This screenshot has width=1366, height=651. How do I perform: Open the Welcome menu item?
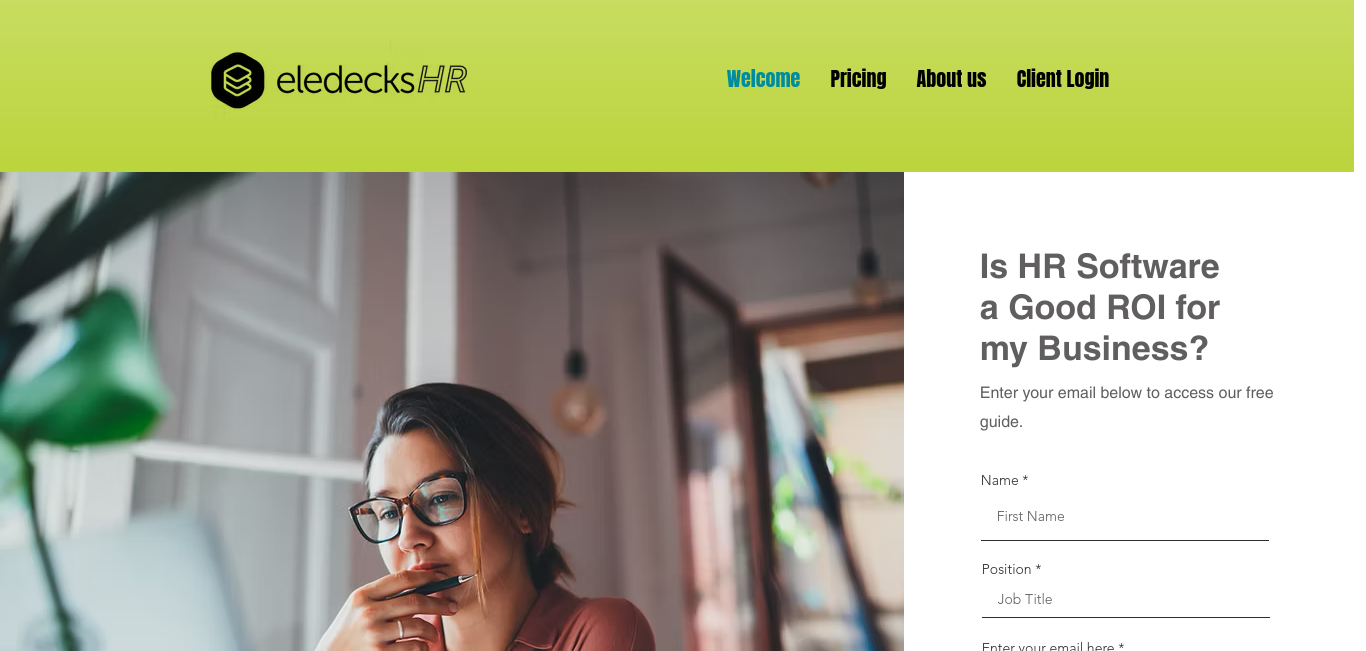763,79
